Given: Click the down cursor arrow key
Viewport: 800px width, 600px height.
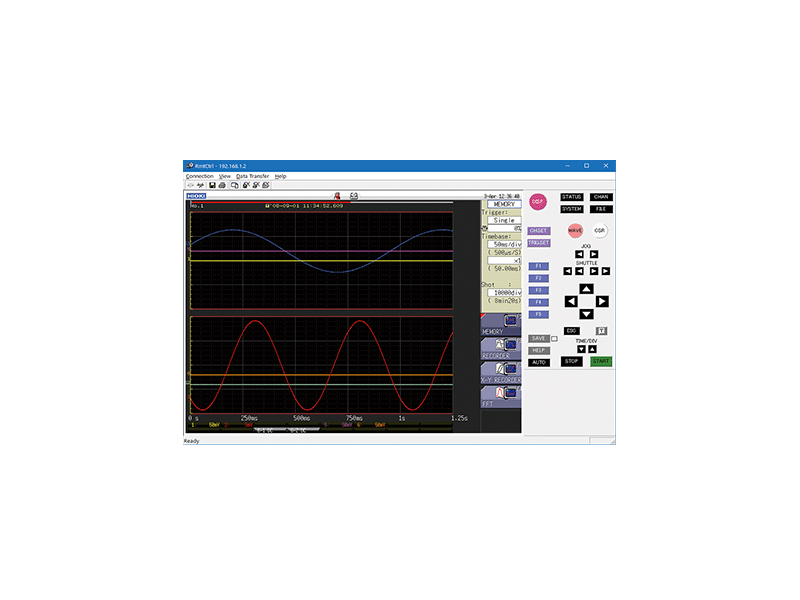Looking at the screenshot, I should point(586,314).
